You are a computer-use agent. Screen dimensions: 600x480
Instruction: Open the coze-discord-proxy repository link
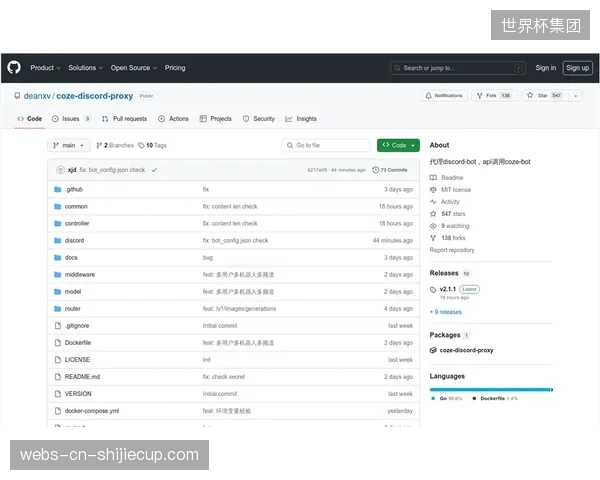[95, 96]
